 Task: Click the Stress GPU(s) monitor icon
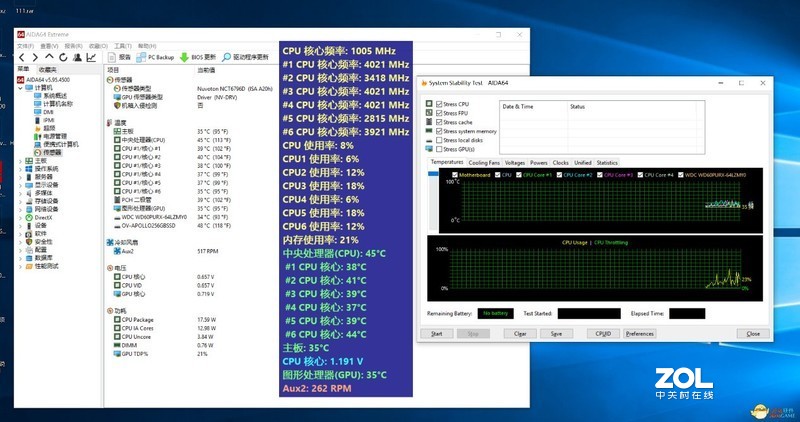coord(429,149)
